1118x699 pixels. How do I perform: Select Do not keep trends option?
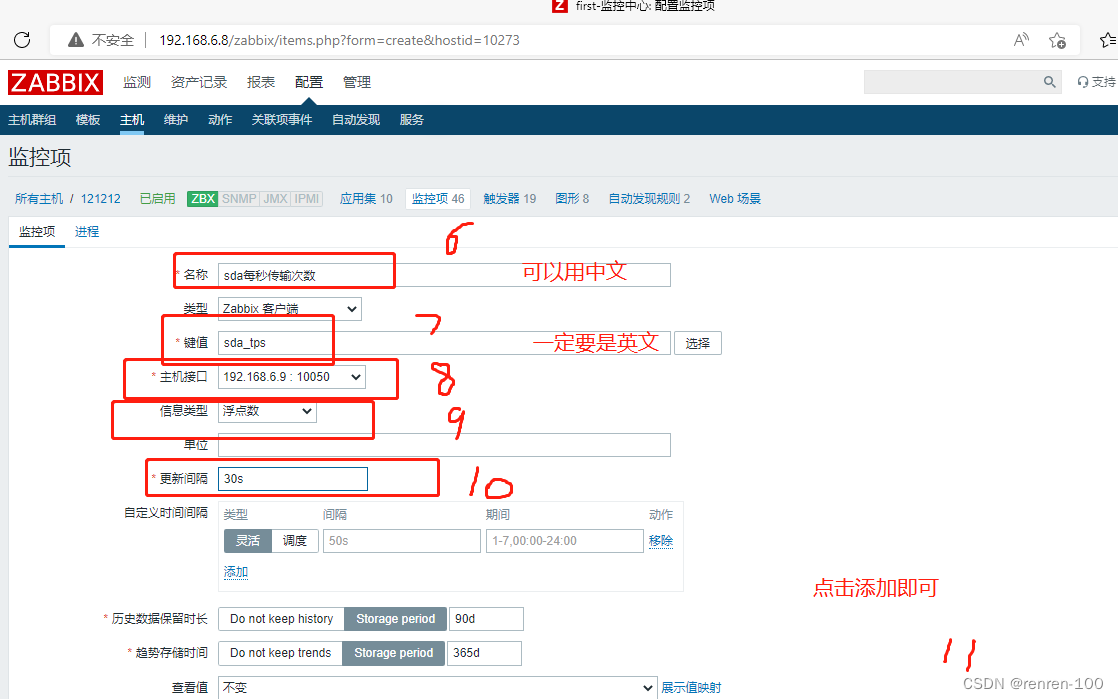280,653
